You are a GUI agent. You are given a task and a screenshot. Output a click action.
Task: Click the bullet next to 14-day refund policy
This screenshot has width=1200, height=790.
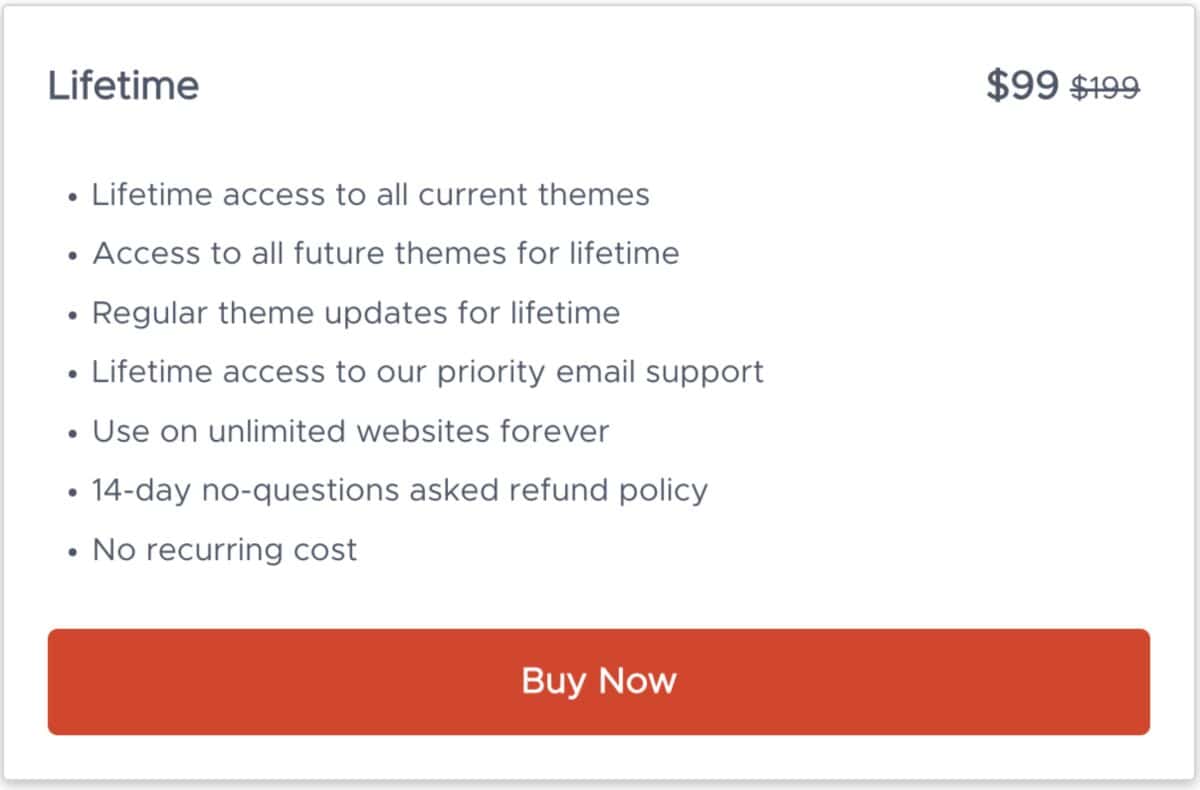point(73,494)
